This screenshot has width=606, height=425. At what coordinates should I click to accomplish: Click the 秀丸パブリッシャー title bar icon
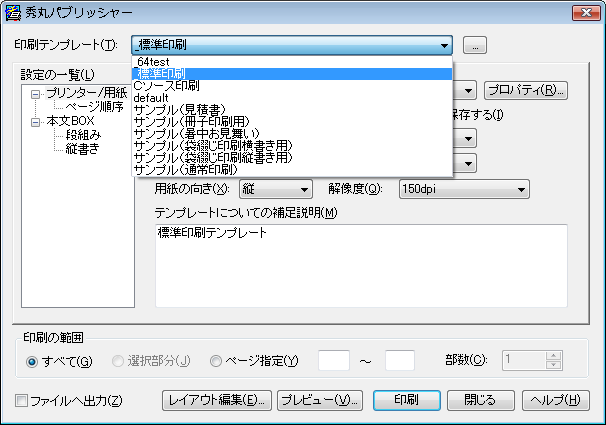(x=12, y=13)
